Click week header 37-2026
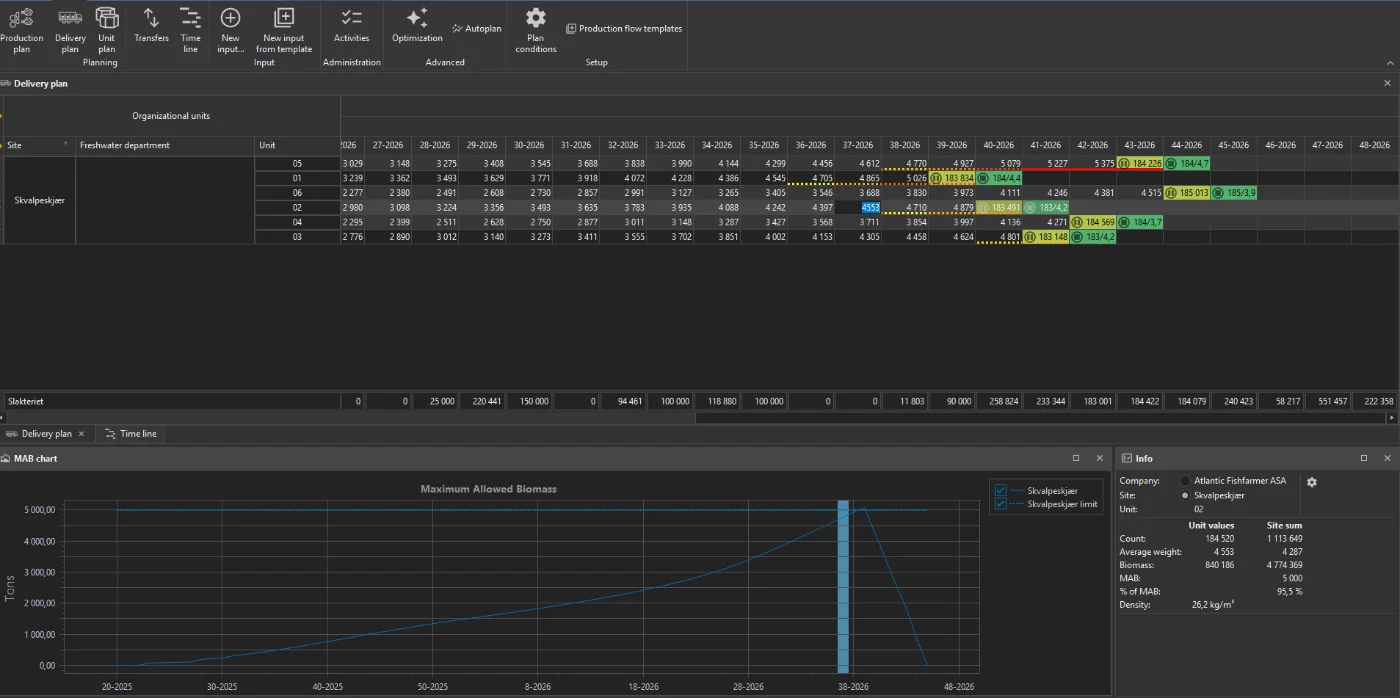The width and height of the screenshot is (1400, 698). [857, 145]
